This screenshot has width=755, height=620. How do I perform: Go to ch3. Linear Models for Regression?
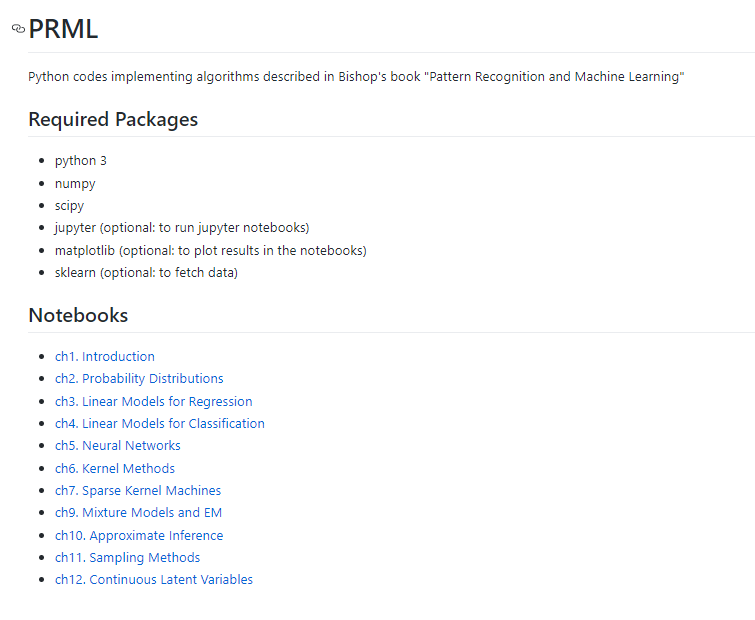[x=153, y=401]
